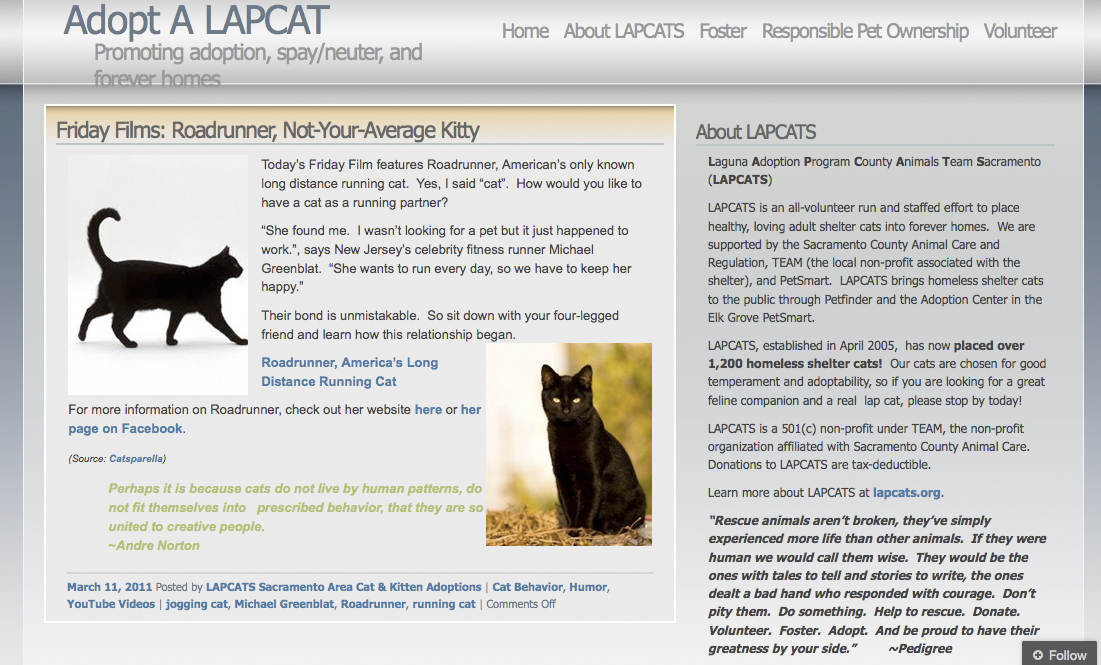1101x665 pixels.
Task: Click the plus icon on Follow button
Action: click(1037, 655)
